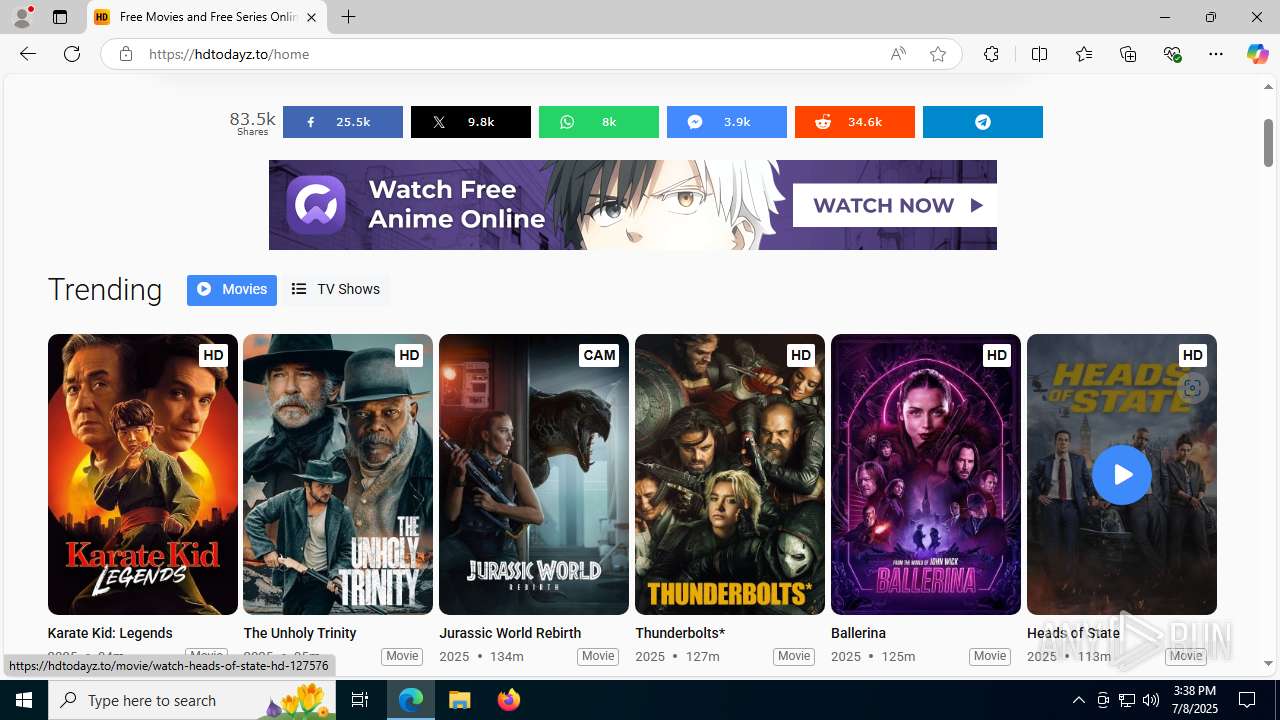Share on Reddit via the 34.6k button
Viewport: 1280px width, 720px height.
(854, 122)
